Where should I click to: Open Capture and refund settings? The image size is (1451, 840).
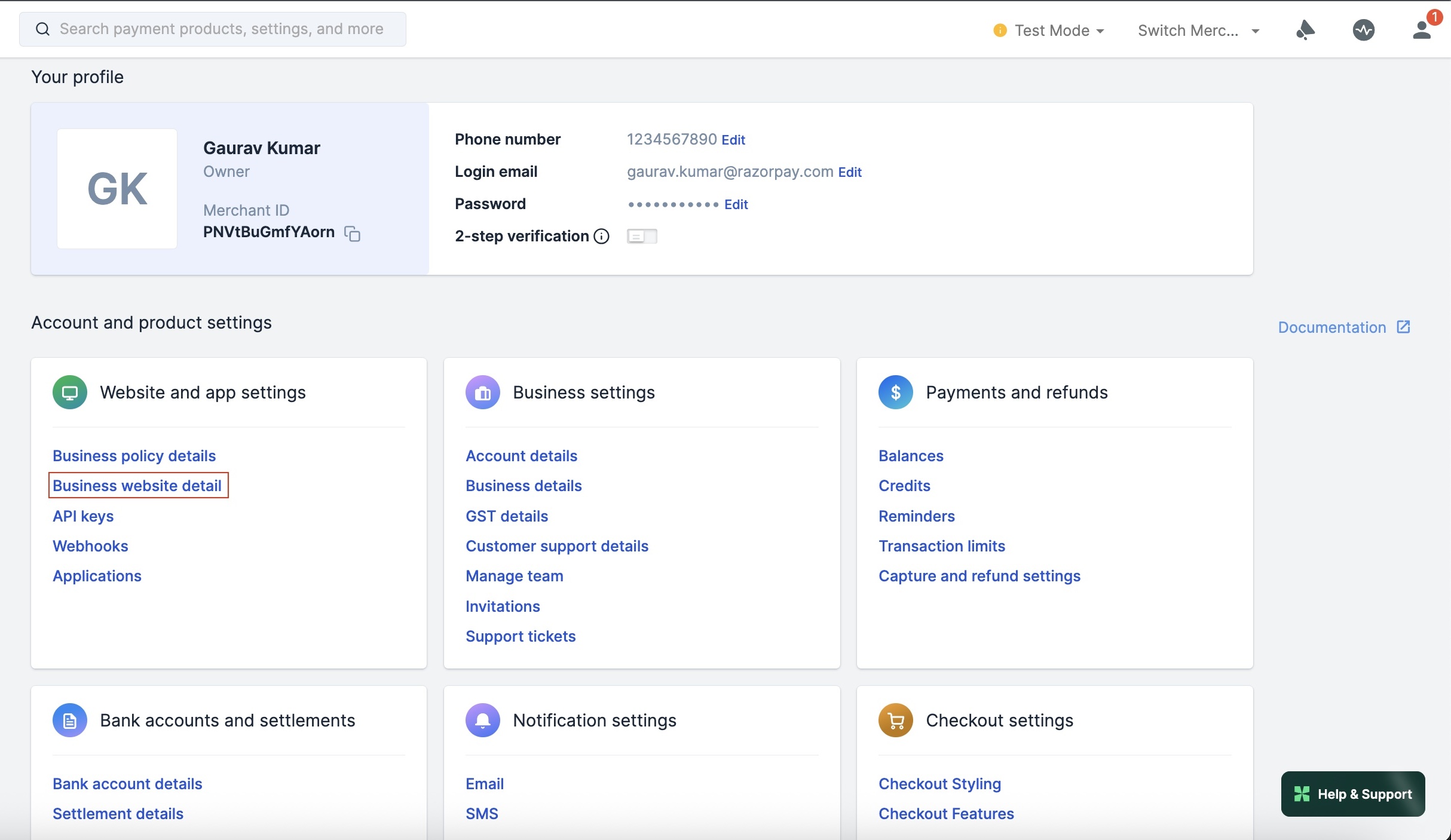pyautogui.click(x=979, y=576)
